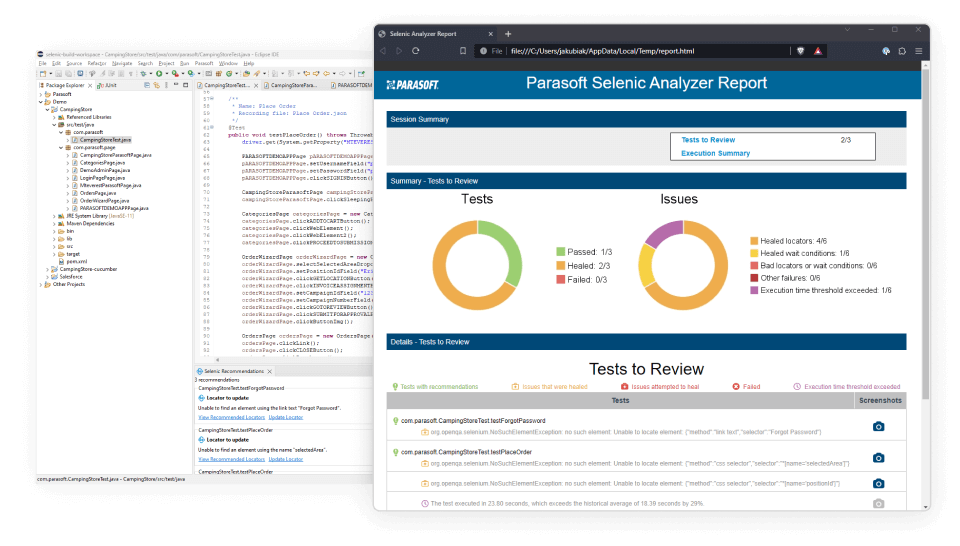Image resolution: width=960 pixels, height=546 pixels.
Task: Maximize the Package Explorer view
Action: click(186, 84)
